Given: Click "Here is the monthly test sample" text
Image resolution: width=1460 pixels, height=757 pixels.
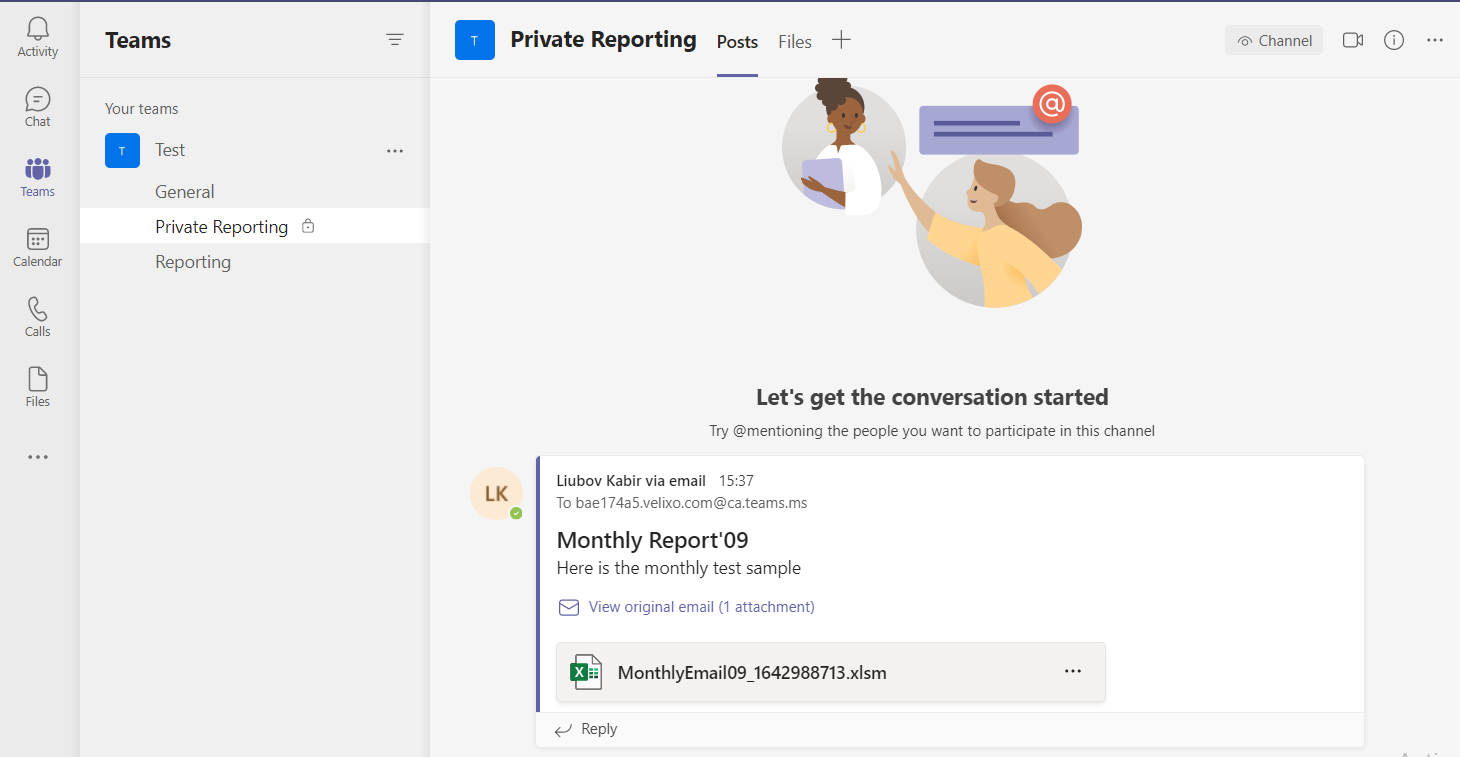Looking at the screenshot, I should tap(679, 568).
